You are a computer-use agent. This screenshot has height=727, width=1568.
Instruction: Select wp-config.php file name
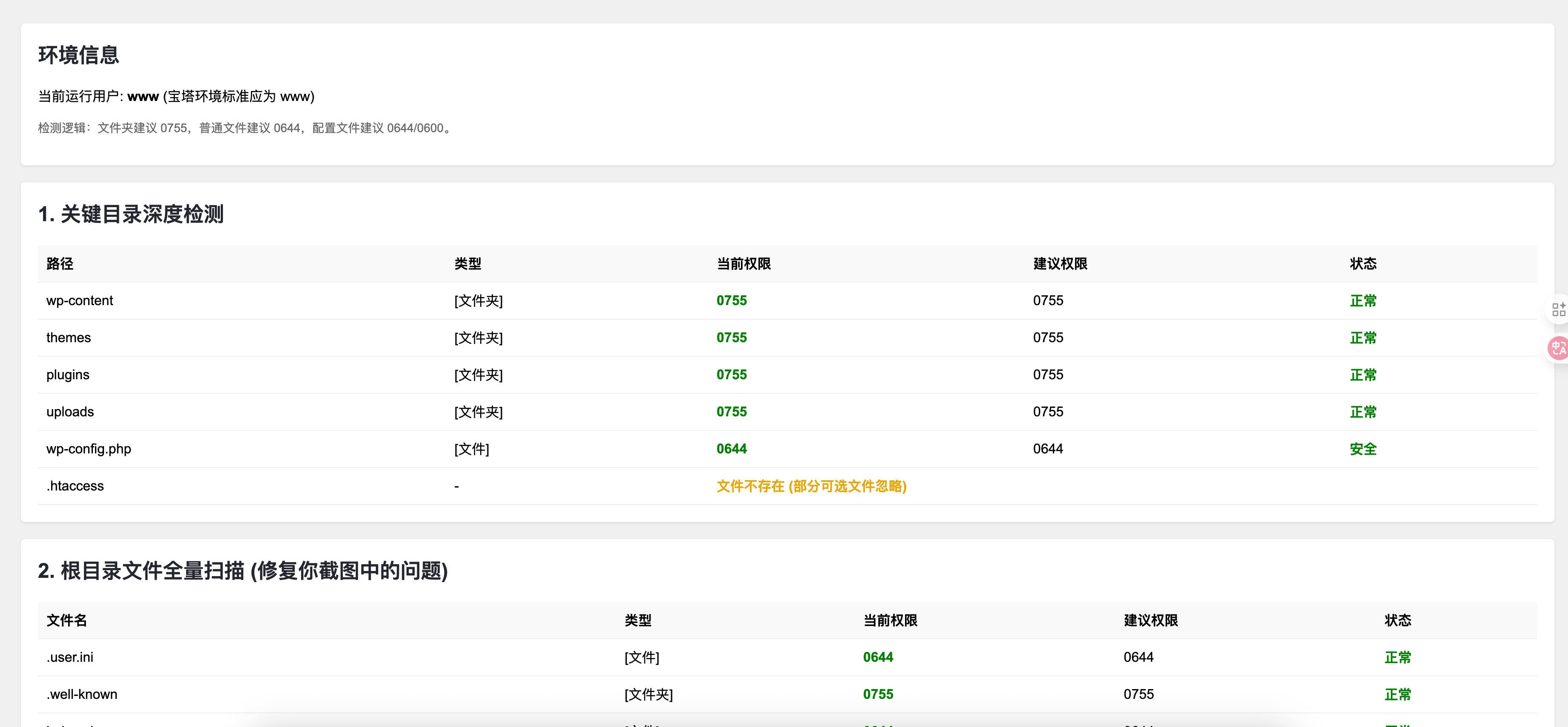pyautogui.click(x=89, y=449)
